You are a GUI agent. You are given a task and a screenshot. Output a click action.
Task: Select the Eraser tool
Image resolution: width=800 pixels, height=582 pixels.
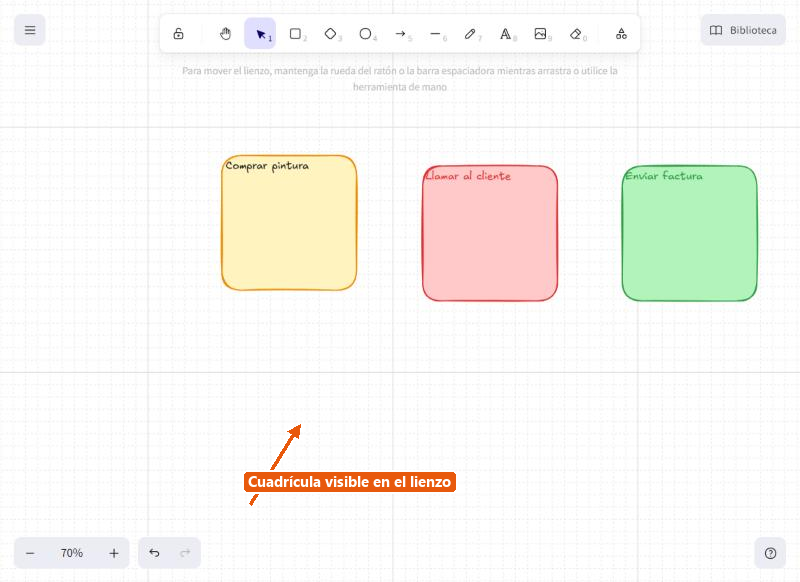click(x=576, y=34)
